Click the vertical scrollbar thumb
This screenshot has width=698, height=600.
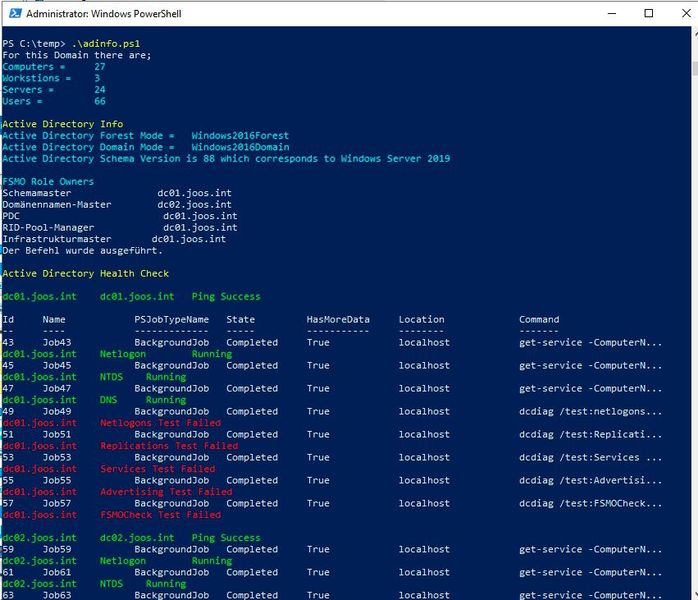pos(695,69)
